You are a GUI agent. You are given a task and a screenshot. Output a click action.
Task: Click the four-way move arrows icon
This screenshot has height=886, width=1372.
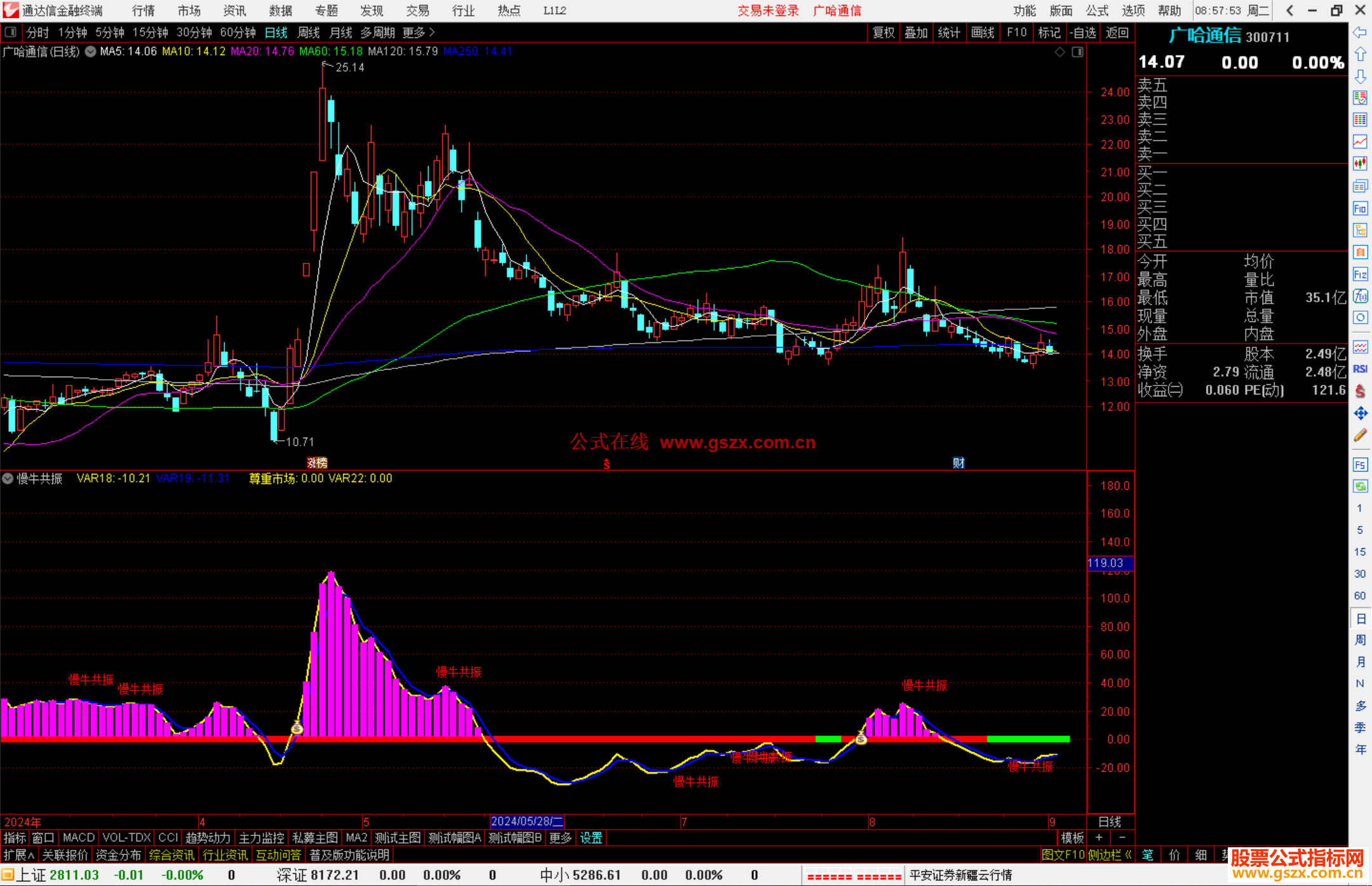[1360, 413]
